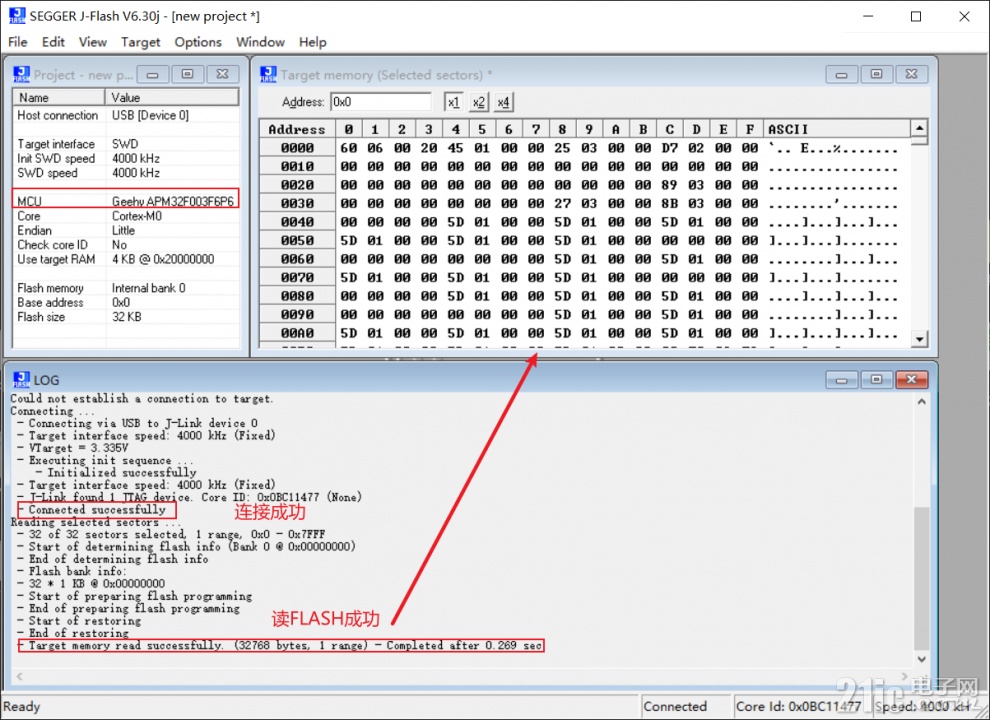Select memory row address 0060
990x720 pixels.
coord(297,259)
